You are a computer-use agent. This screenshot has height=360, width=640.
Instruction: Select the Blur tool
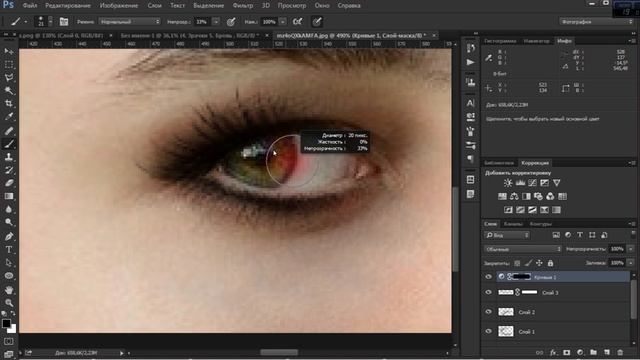pyautogui.click(x=9, y=209)
